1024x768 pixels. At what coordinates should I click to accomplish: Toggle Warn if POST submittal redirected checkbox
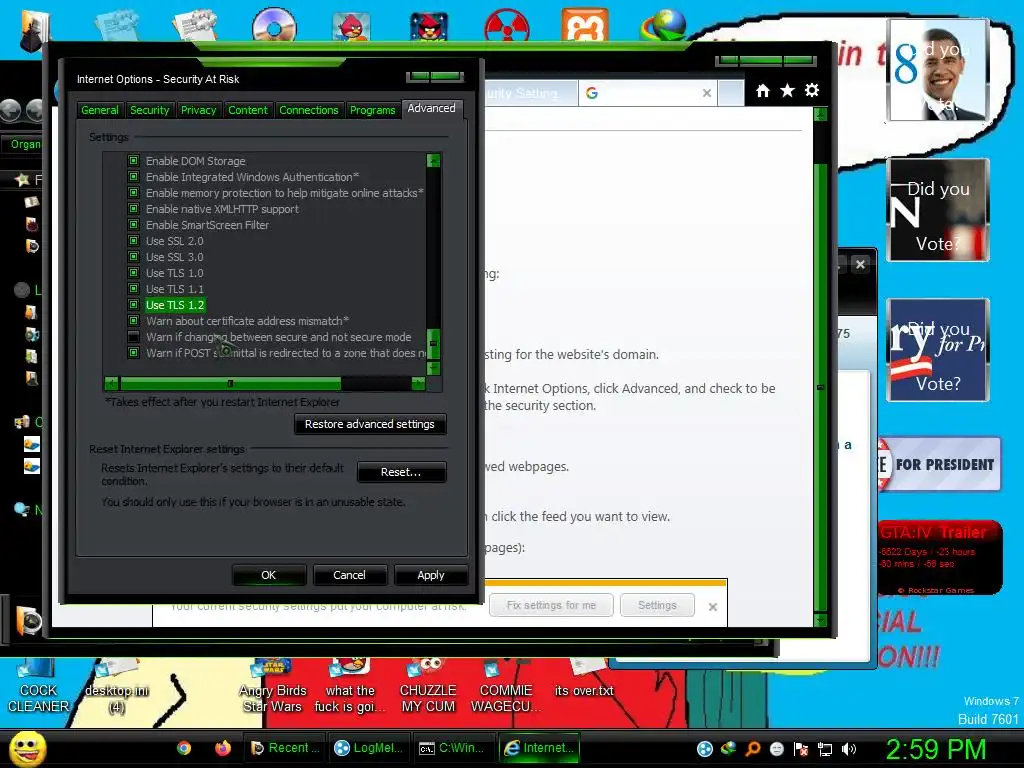[133, 353]
